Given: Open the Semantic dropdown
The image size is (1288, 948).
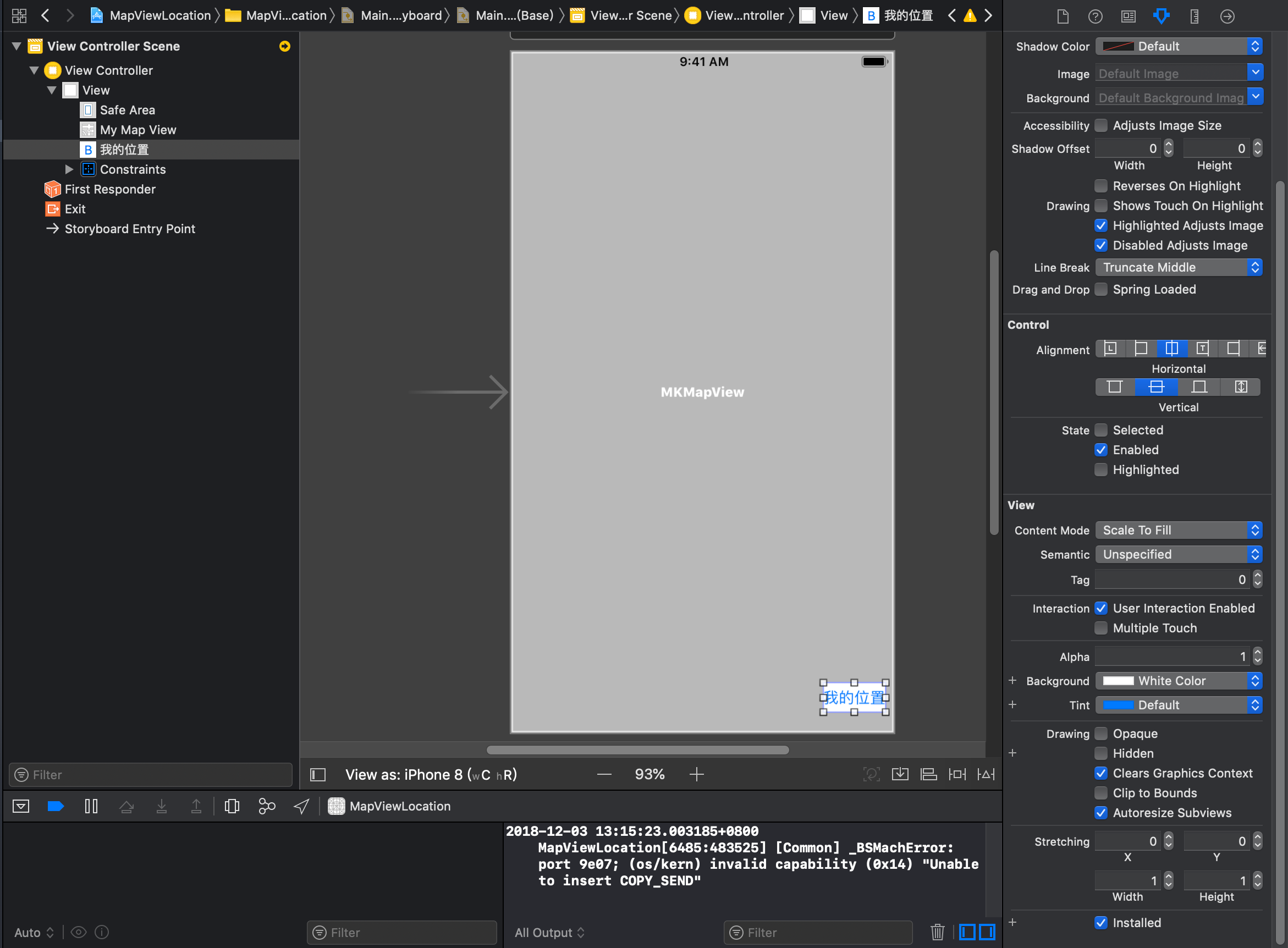Looking at the screenshot, I should (1179, 554).
